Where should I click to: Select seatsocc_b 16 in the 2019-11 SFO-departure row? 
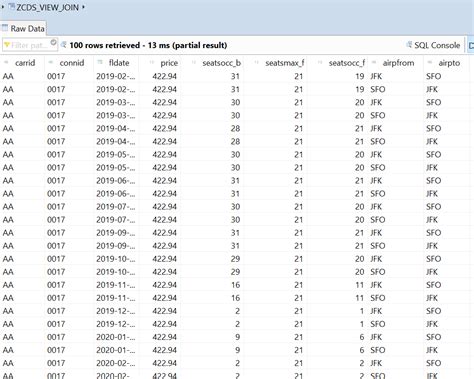(x=235, y=298)
